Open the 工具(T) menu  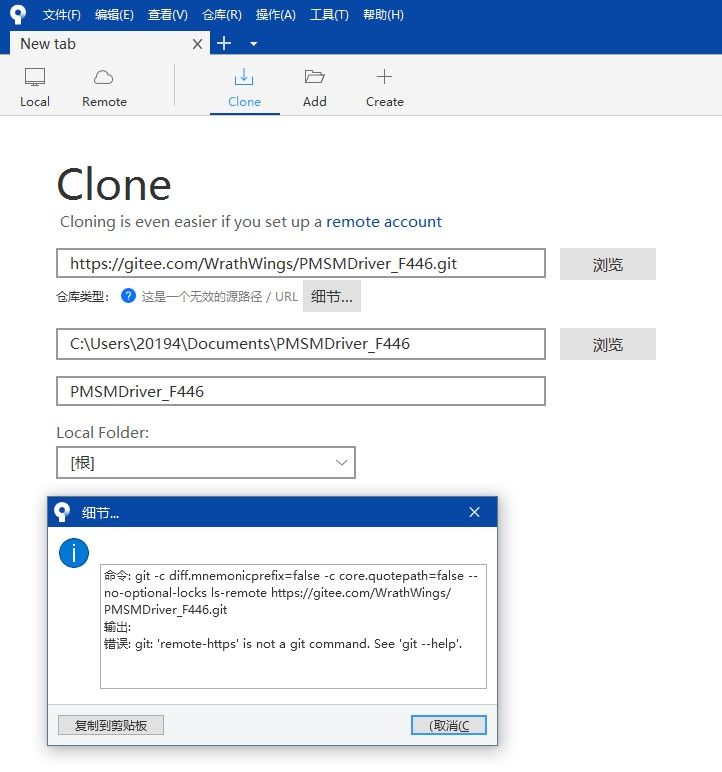coord(329,15)
